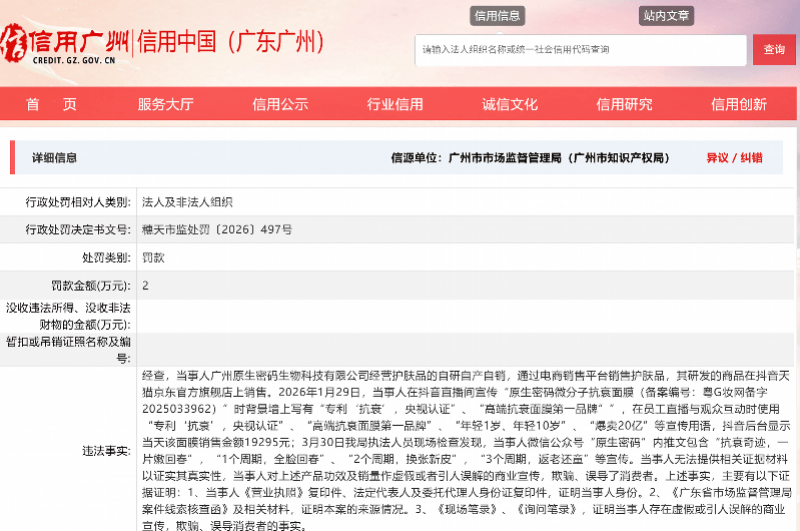Click the 罚款金额(万元) label

(x=91, y=285)
